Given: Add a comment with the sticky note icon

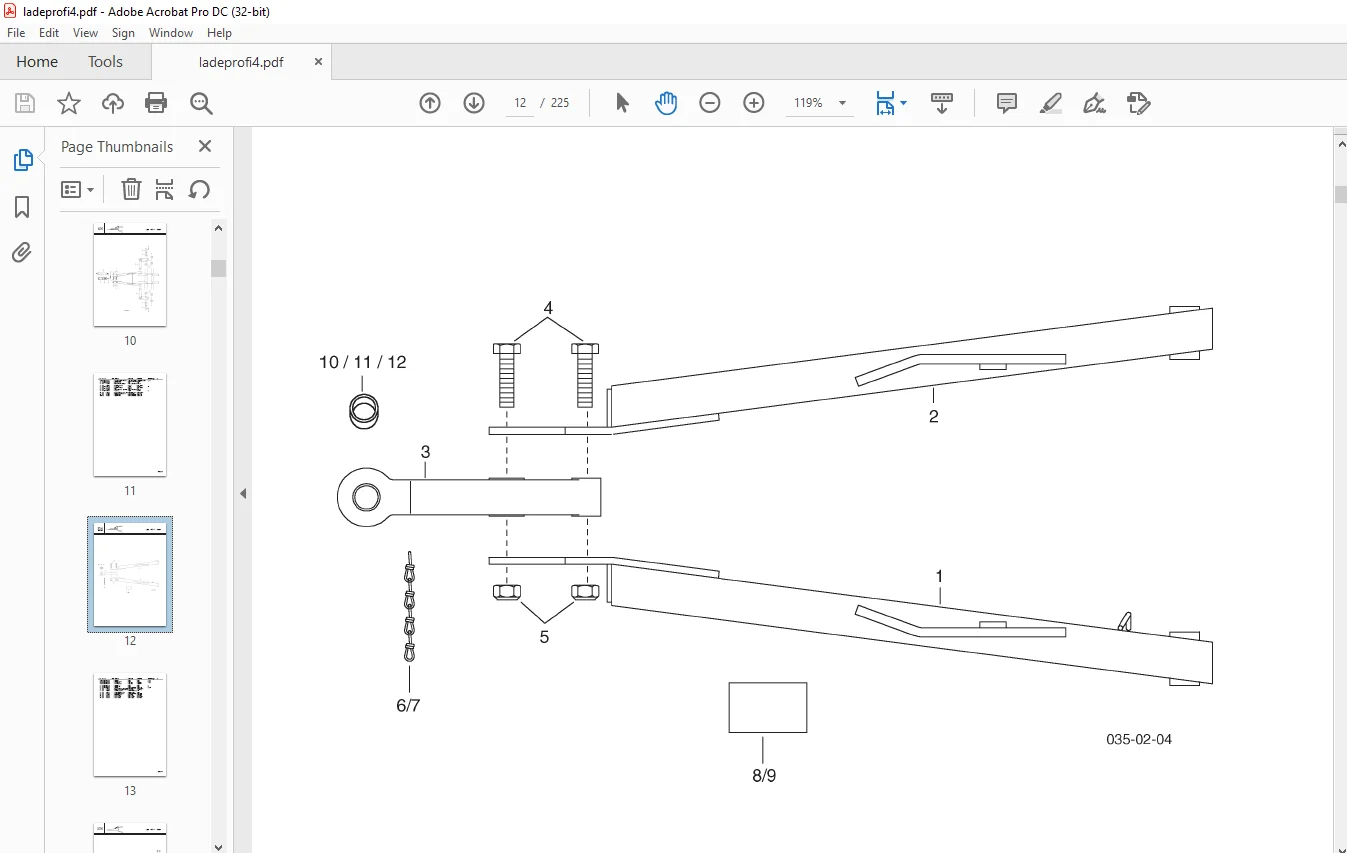Looking at the screenshot, I should click(1007, 103).
